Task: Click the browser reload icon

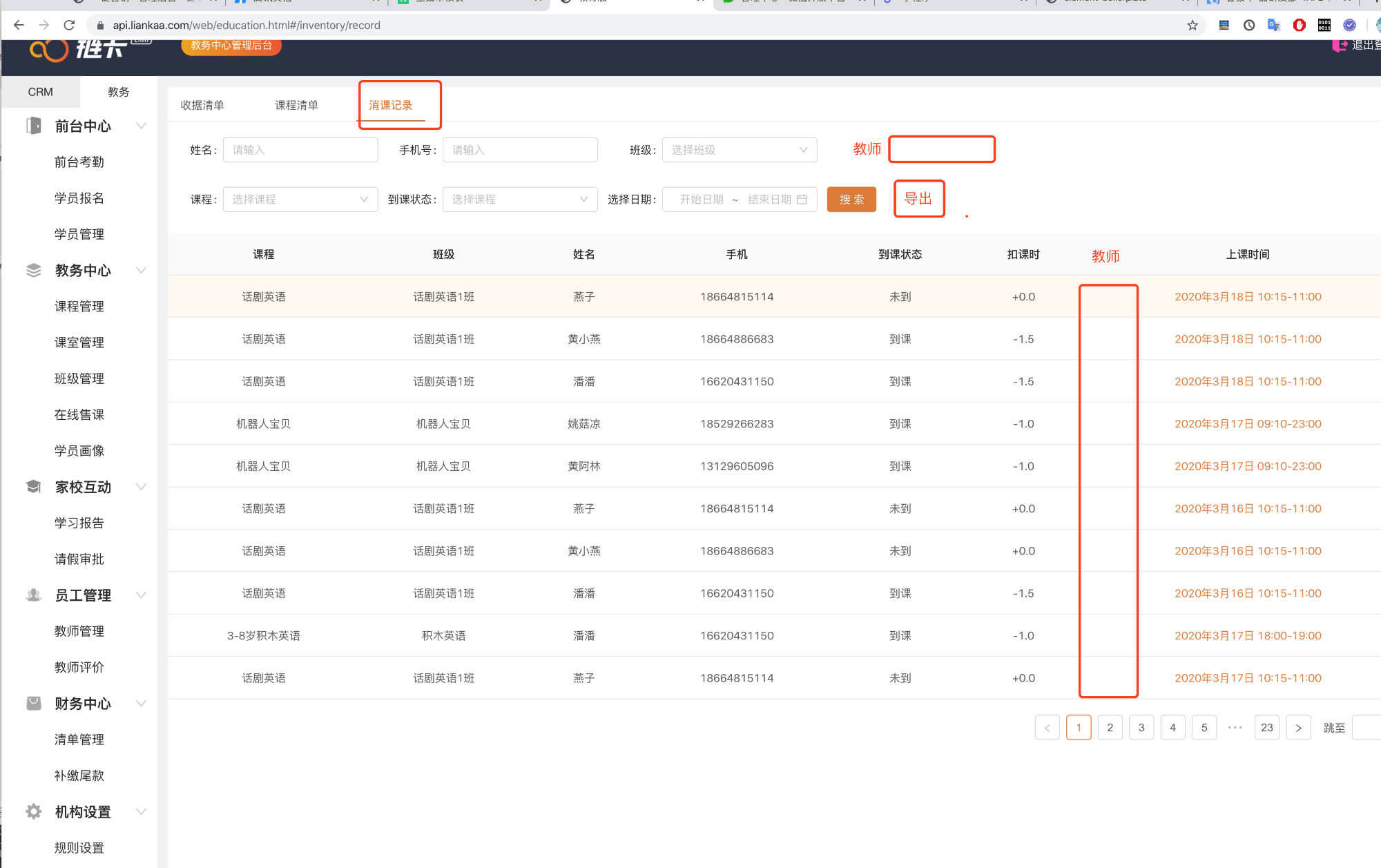Action: point(69,26)
